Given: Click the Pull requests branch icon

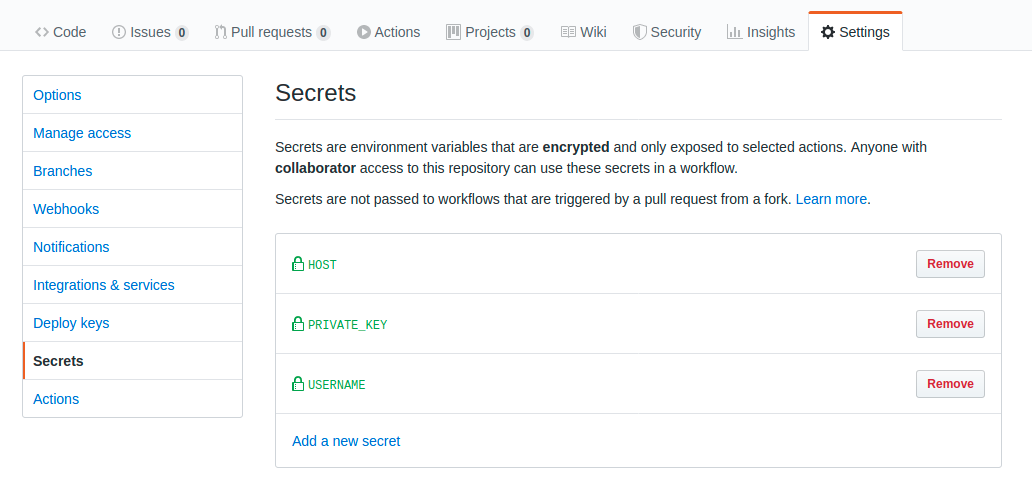Looking at the screenshot, I should (x=220, y=32).
